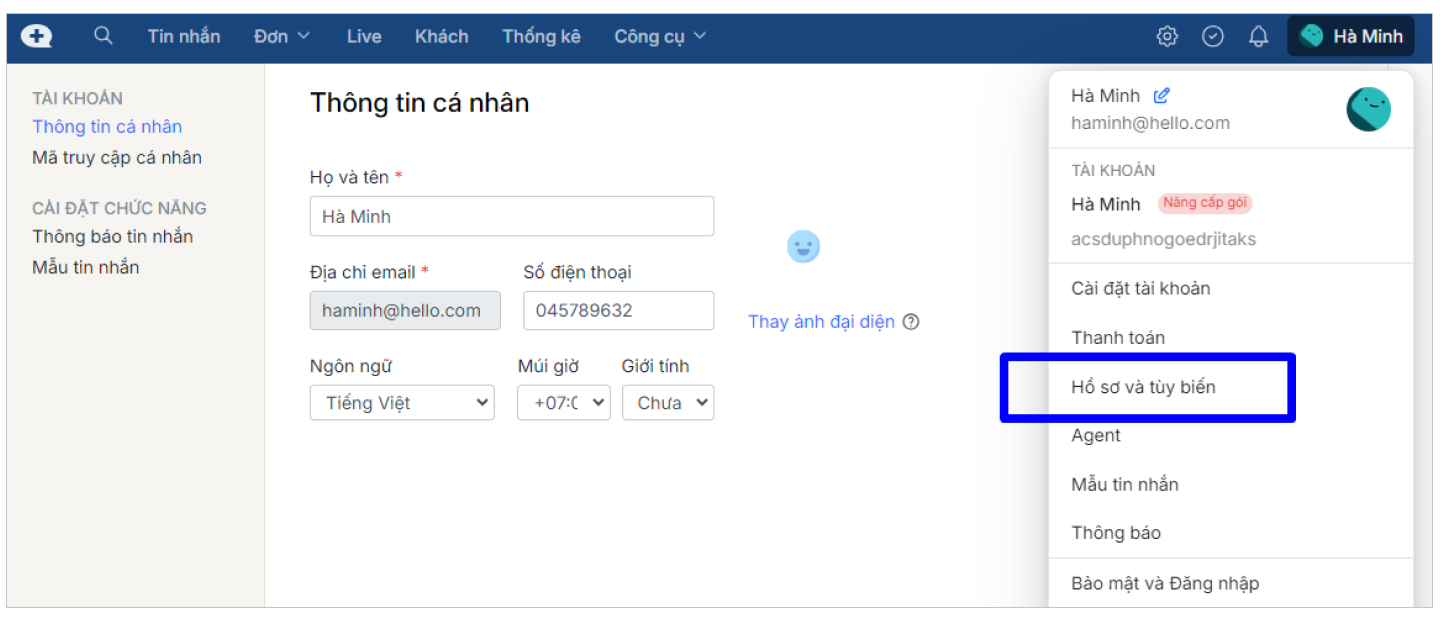This screenshot has height=621, width=1440.
Task: Select Hồ sơ và tùy biến menu item
Action: point(1143,387)
